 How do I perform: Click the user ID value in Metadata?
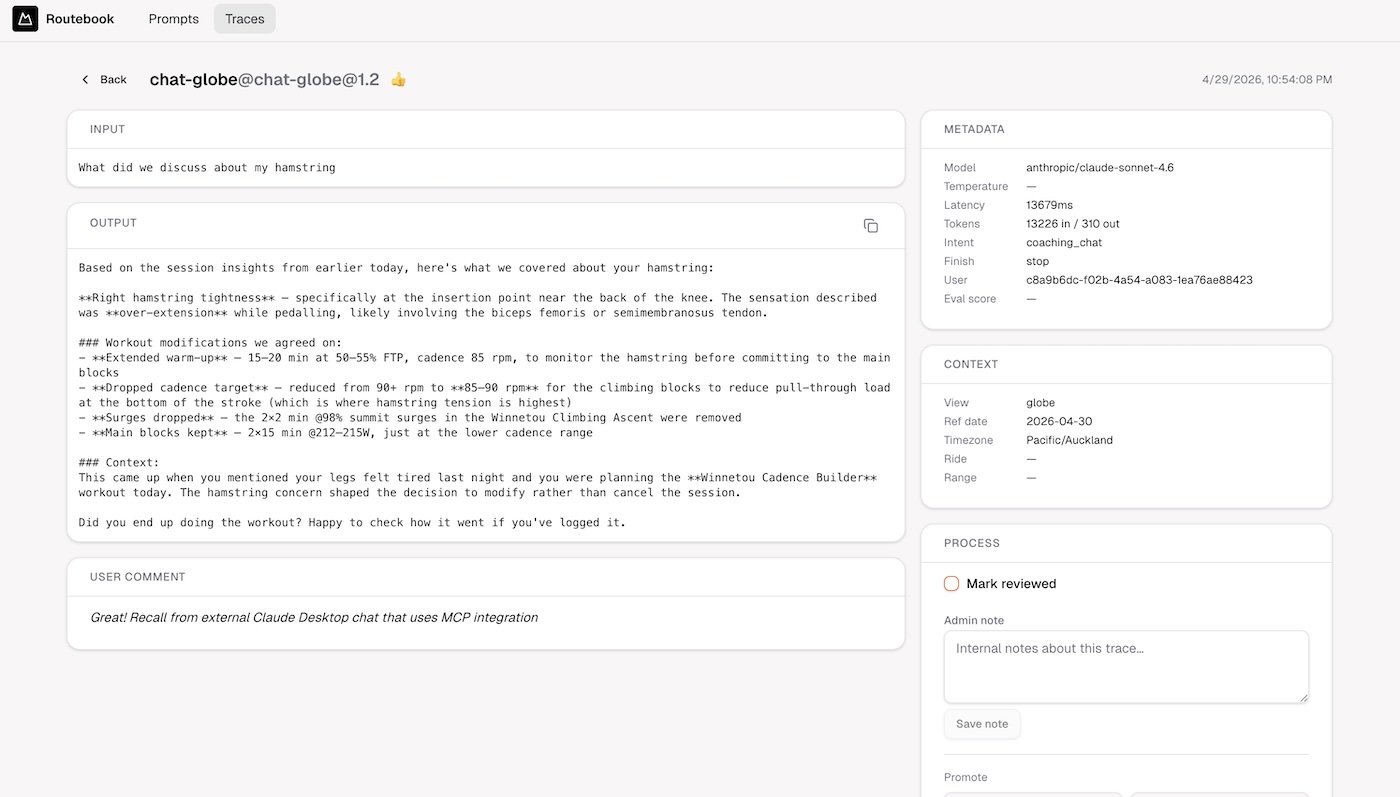1139,280
